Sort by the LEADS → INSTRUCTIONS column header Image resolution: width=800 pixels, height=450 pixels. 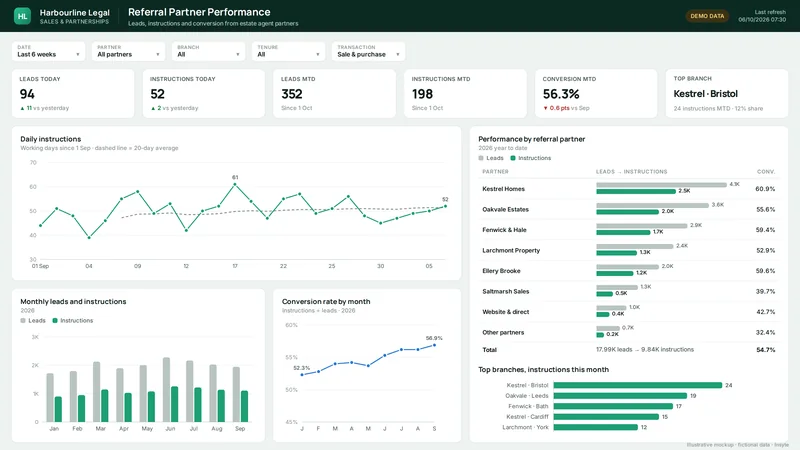point(632,172)
